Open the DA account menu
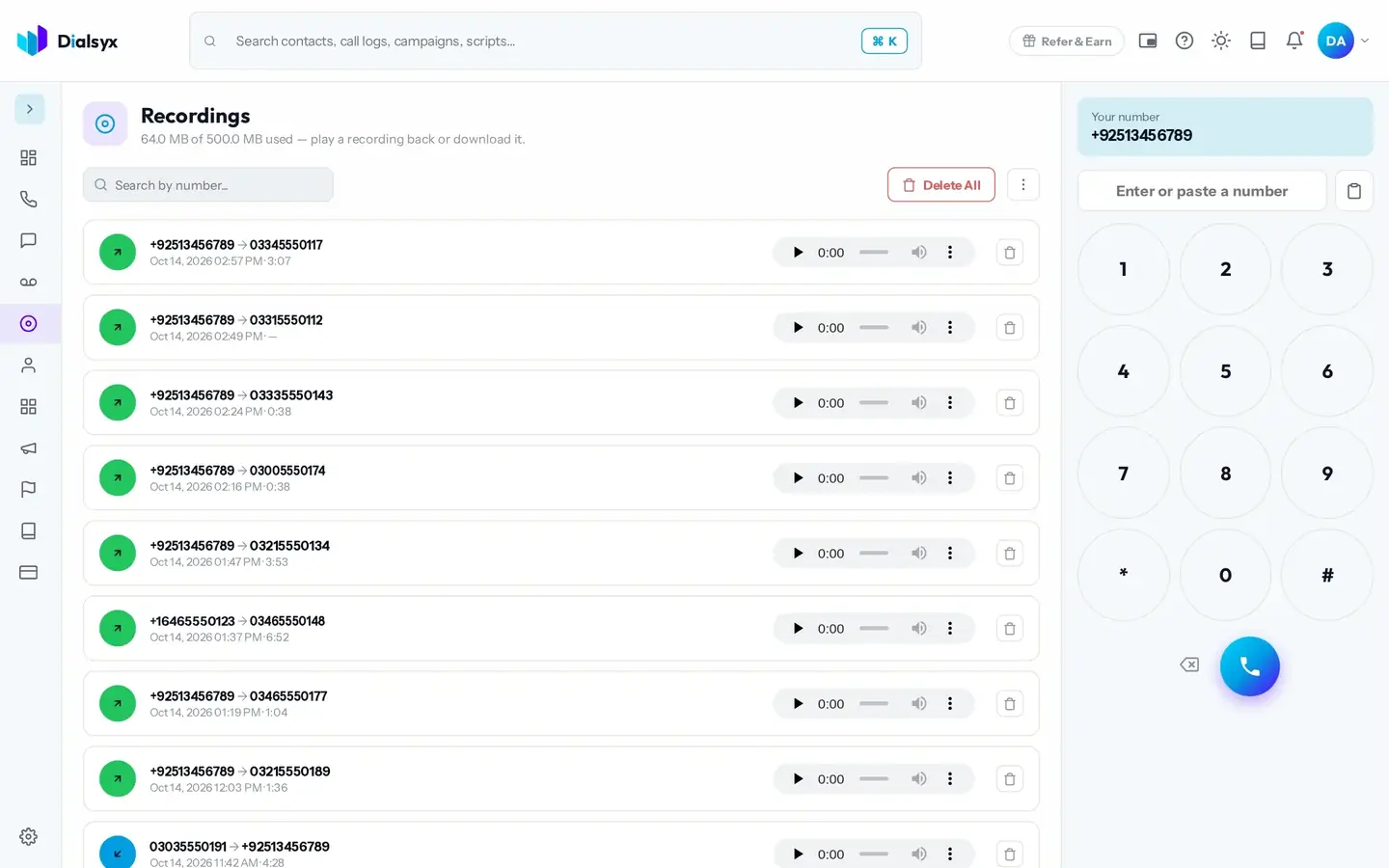This screenshot has width=1389, height=868. pyautogui.click(x=1344, y=41)
